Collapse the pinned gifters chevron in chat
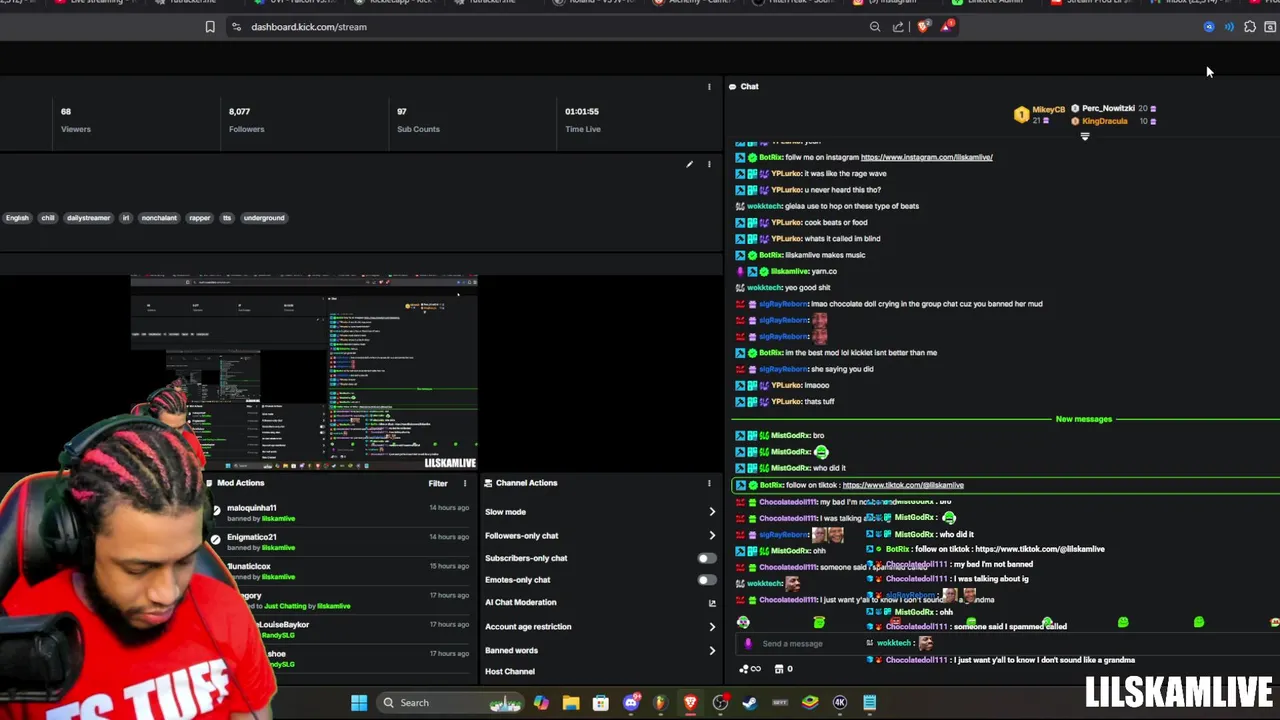The width and height of the screenshot is (1280, 720). pyautogui.click(x=1085, y=137)
